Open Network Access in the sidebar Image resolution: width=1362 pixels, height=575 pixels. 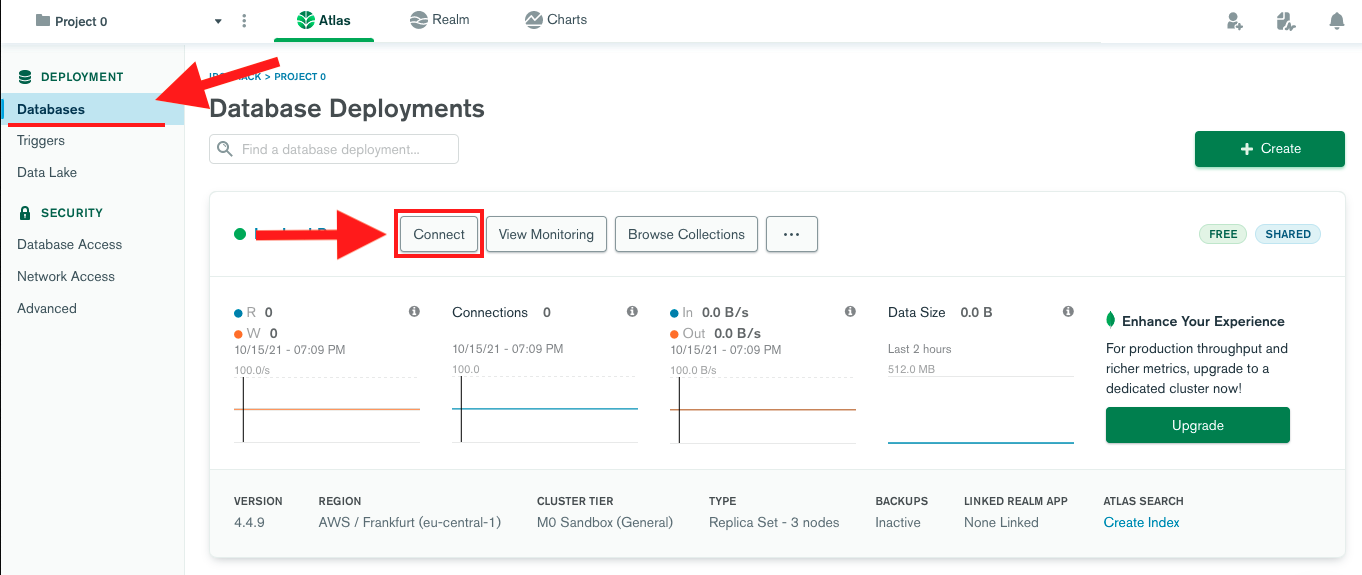(66, 276)
